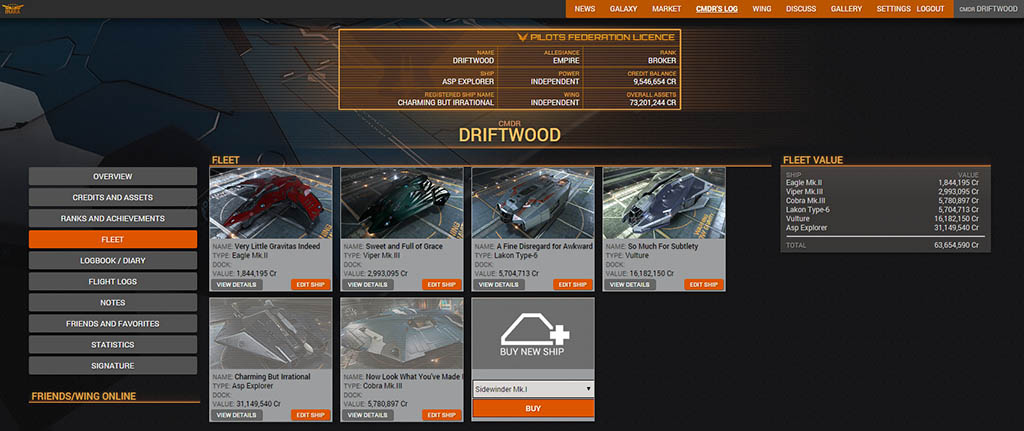Edit ship Charming But Irrational
This screenshot has height=431, width=1024.
click(311, 415)
